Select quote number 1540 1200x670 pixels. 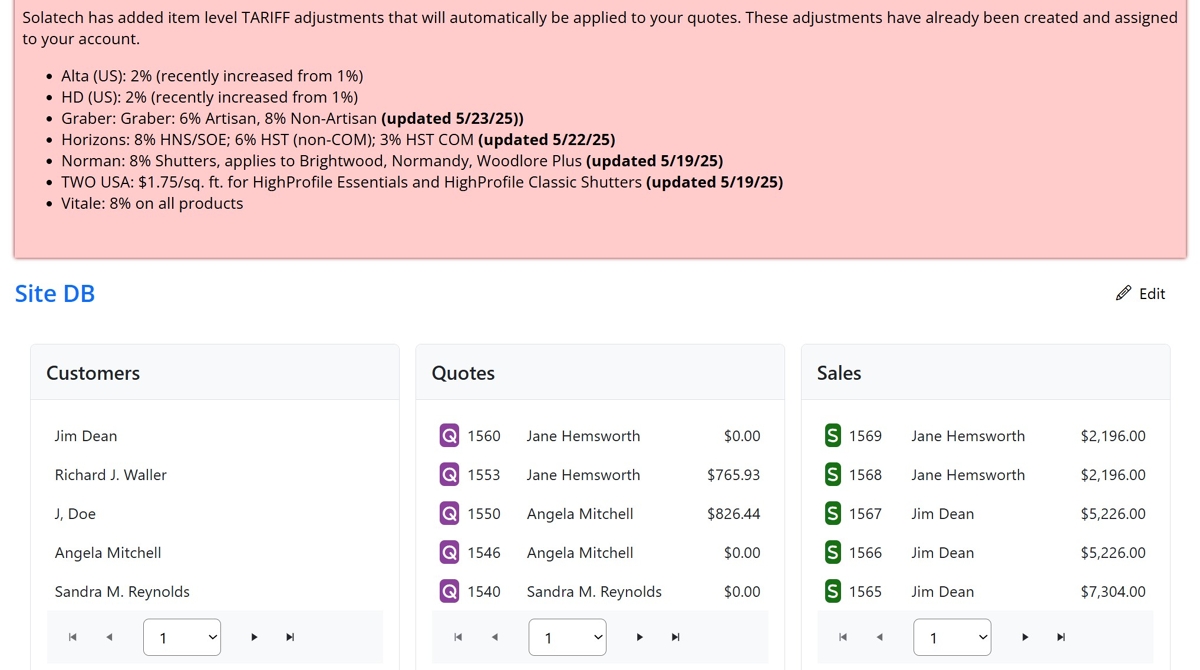click(x=484, y=592)
